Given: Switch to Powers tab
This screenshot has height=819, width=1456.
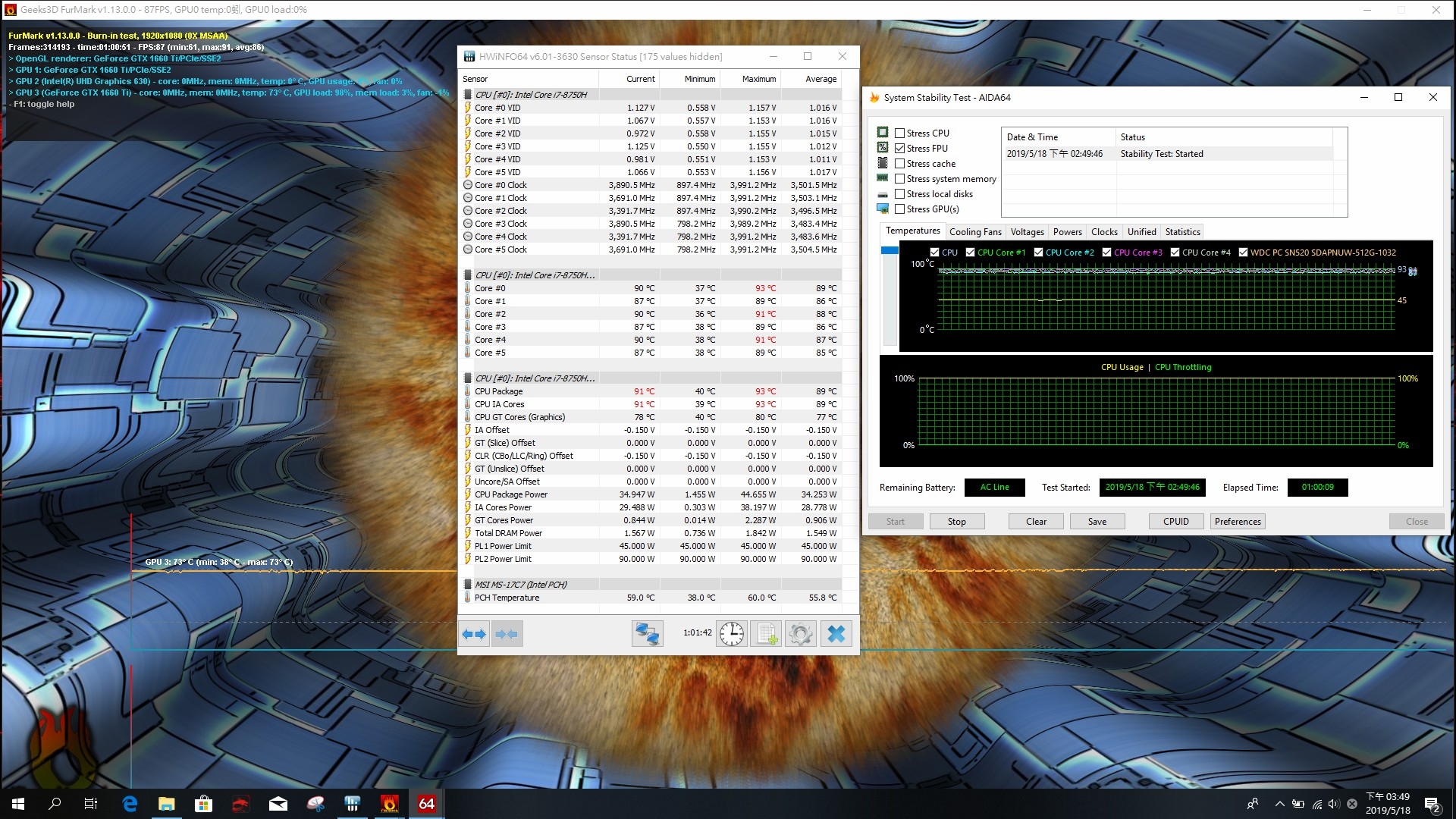Looking at the screenshot, I should click(x=1067, y=232).
